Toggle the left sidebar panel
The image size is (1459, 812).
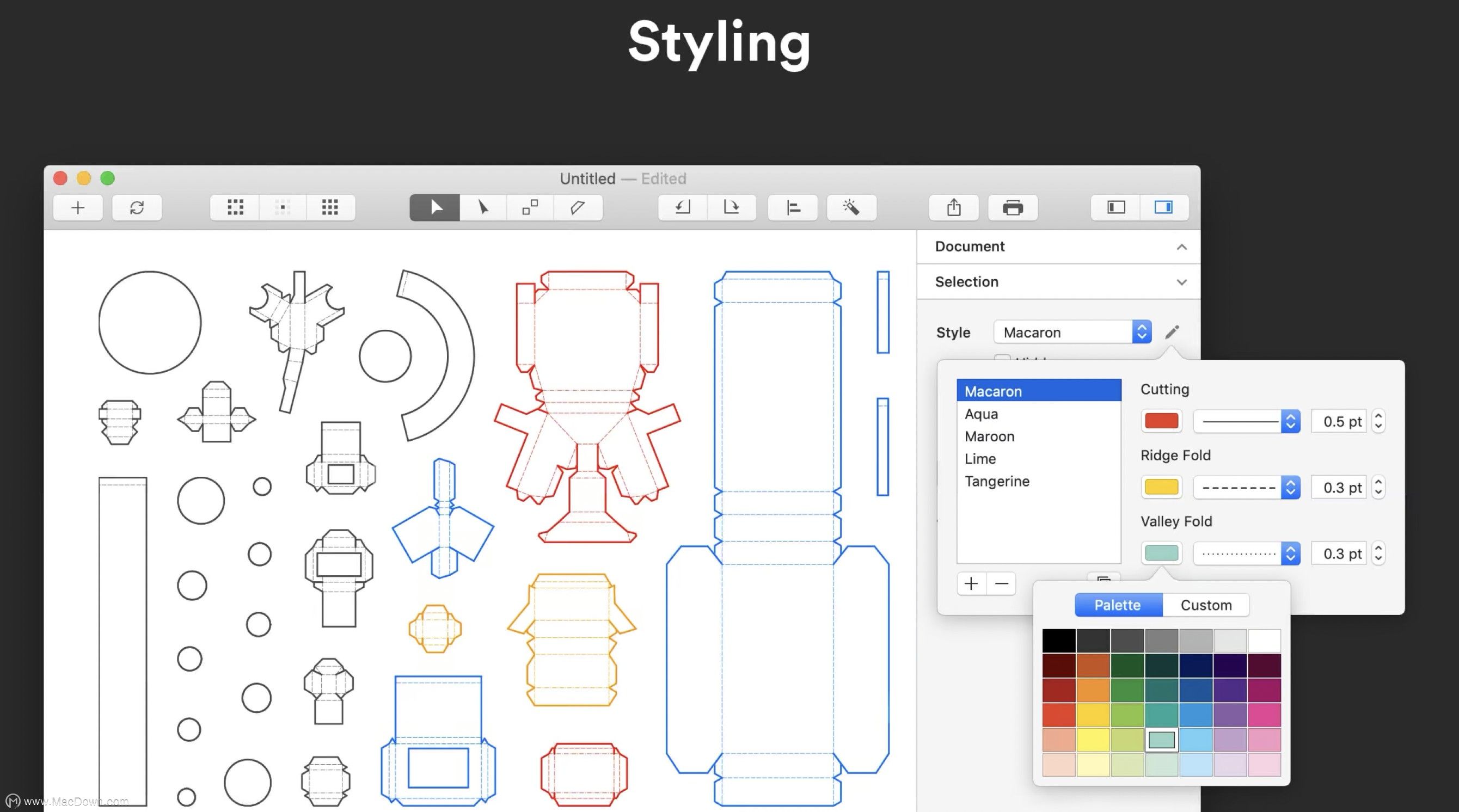1116,208
